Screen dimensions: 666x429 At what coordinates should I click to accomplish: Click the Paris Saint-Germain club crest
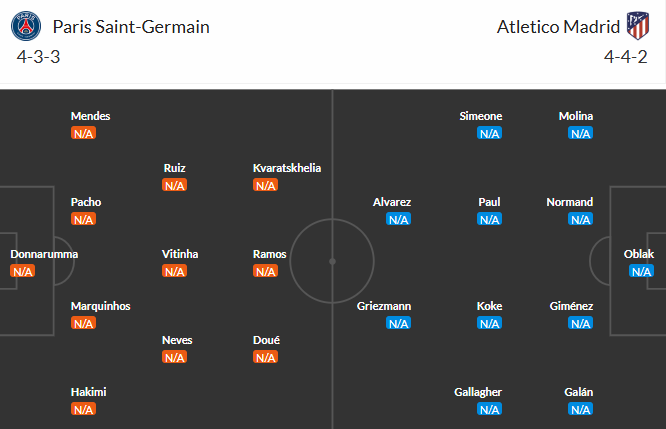point(30,26)
